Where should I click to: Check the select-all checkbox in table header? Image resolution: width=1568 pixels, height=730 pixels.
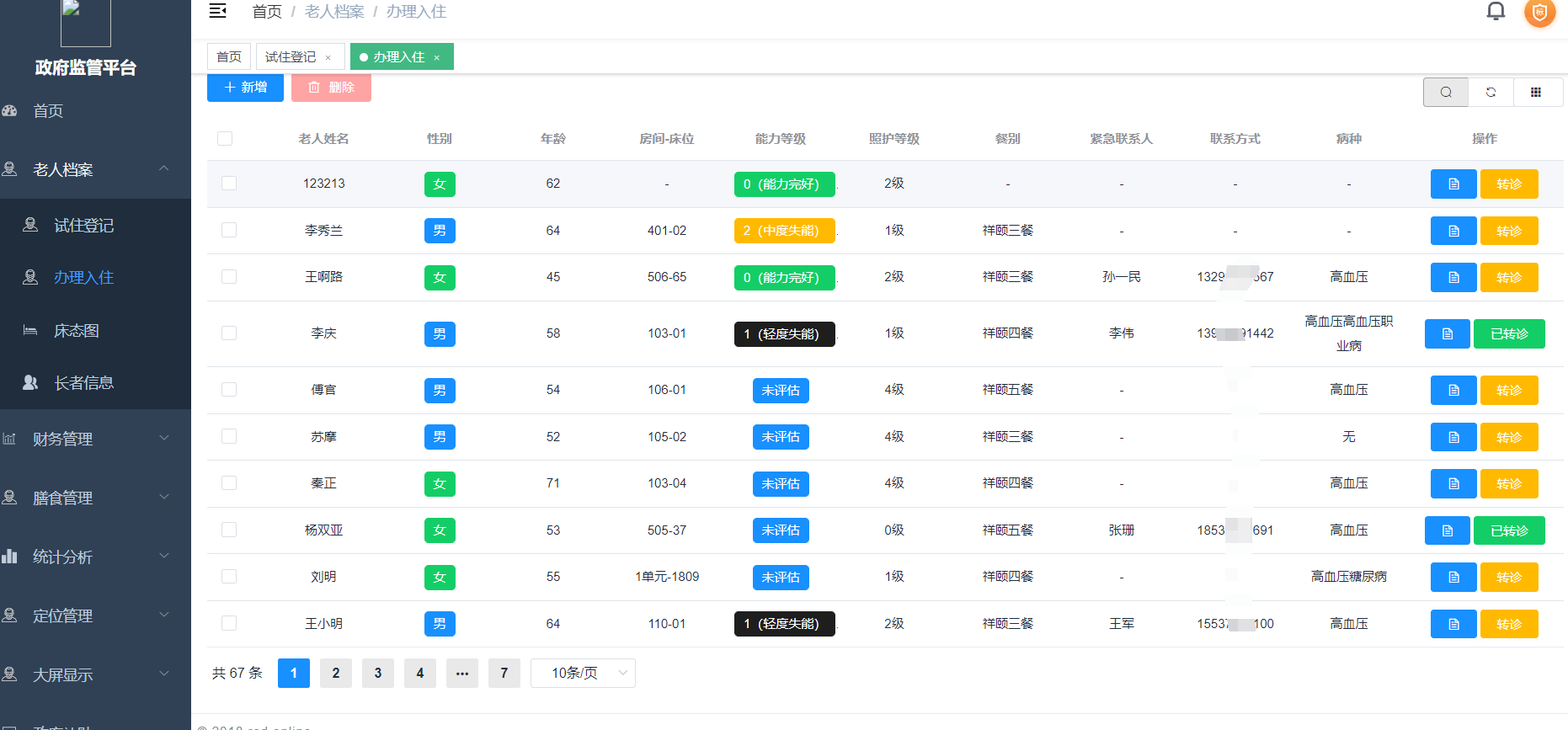pyautogui.click(x=225, y=139)
